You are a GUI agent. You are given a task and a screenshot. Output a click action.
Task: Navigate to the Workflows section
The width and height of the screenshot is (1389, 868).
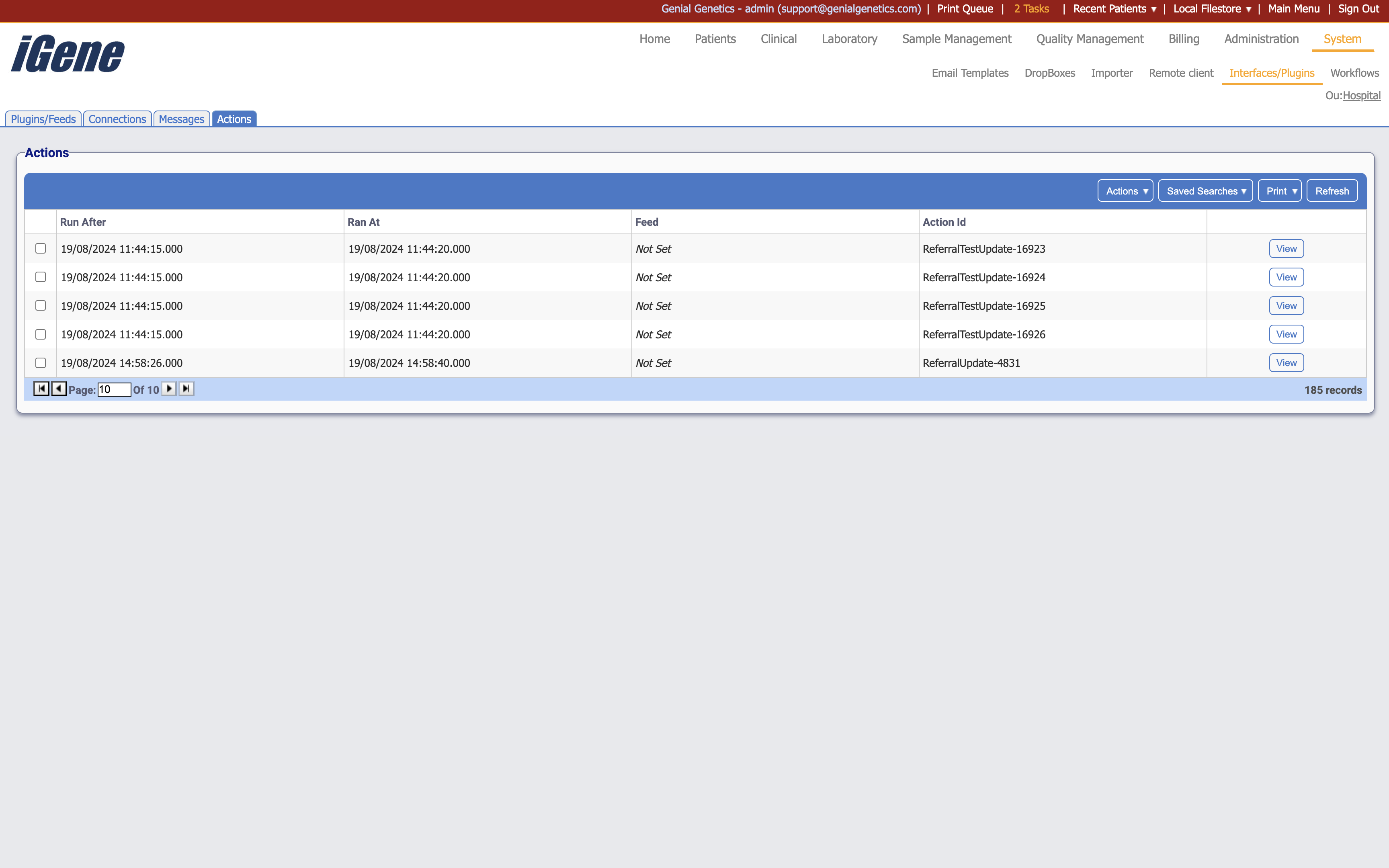(1354, 73)
